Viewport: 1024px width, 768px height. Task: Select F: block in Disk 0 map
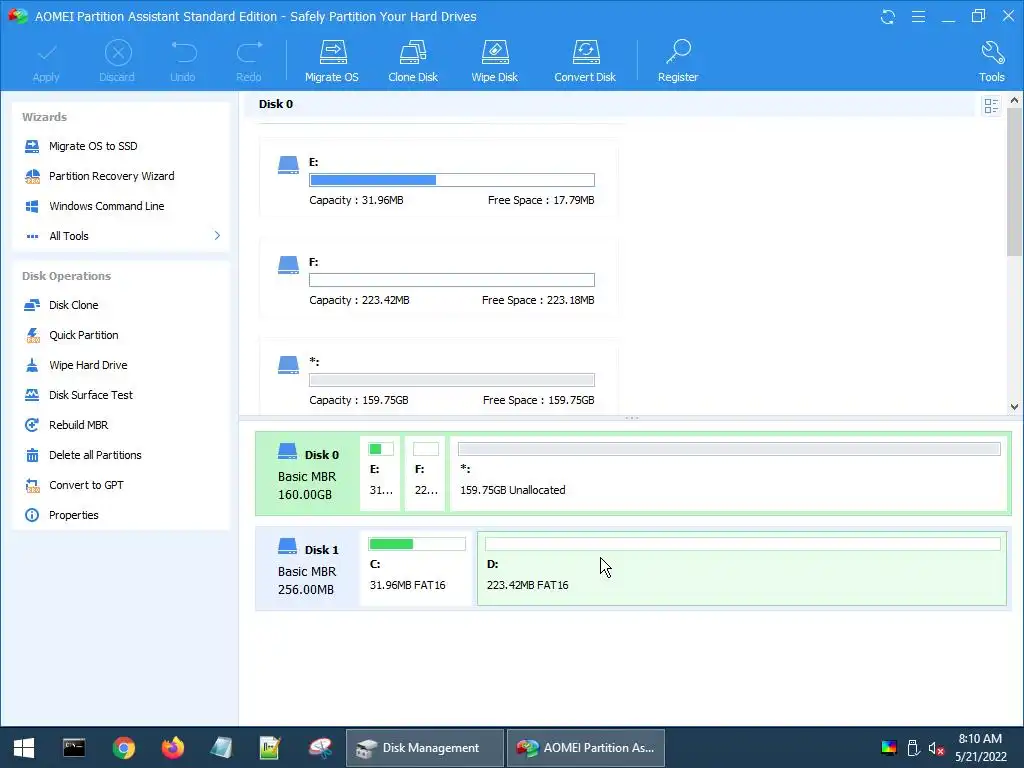coord(425,473)
